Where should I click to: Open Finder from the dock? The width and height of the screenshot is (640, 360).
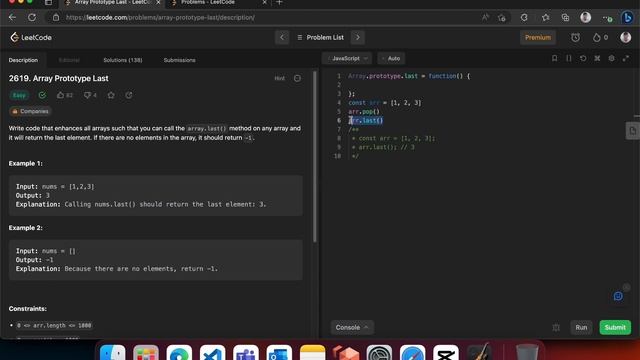pos(113,353)
